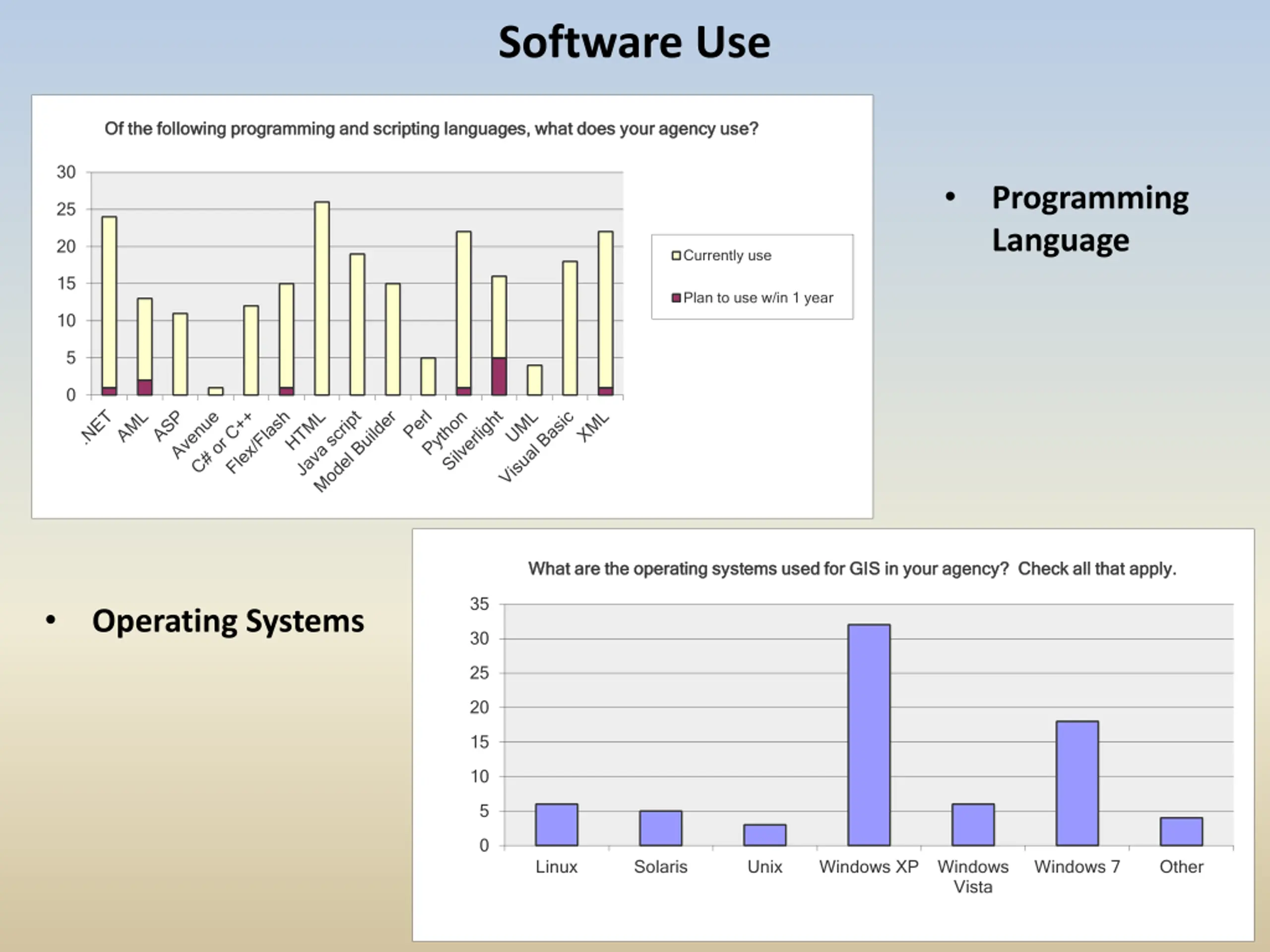Select the Windows Vista bar
Screen dimensions: 1270x952
(973, 825)
